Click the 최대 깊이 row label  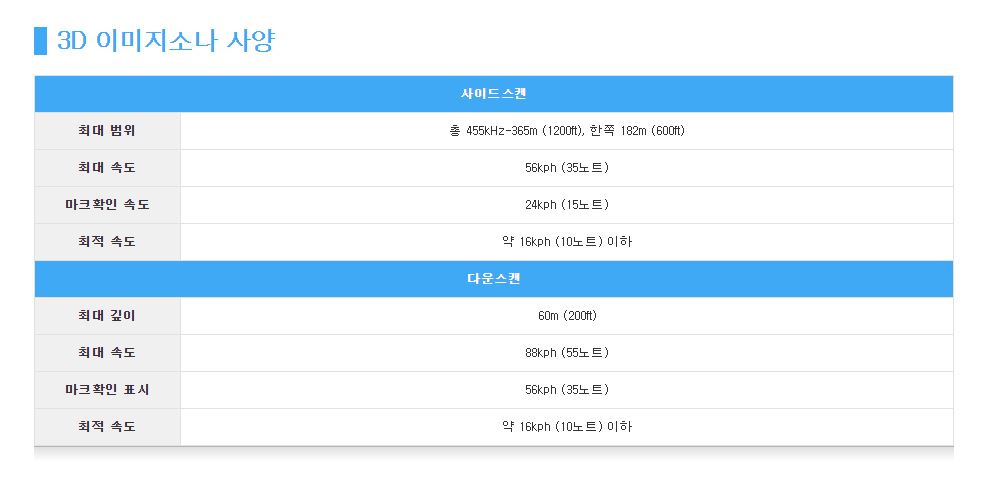107,316
